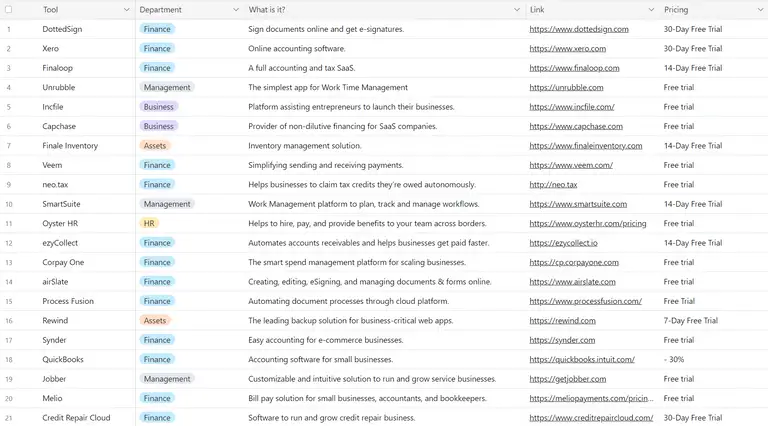Screen dimensions: 768x426
Task: Open the Pricing column dropdown arrow
Action: [x=757, y=10]
